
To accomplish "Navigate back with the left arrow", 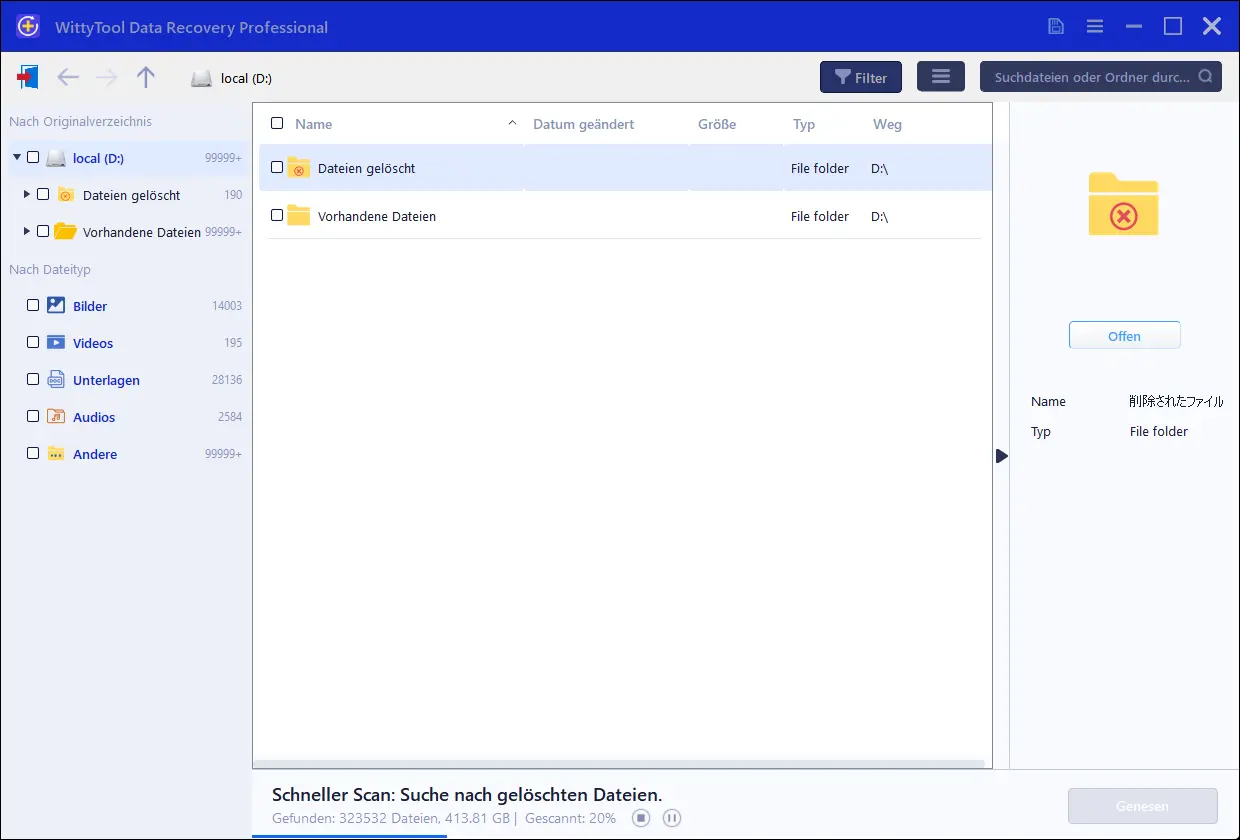I will coord(67,77).
